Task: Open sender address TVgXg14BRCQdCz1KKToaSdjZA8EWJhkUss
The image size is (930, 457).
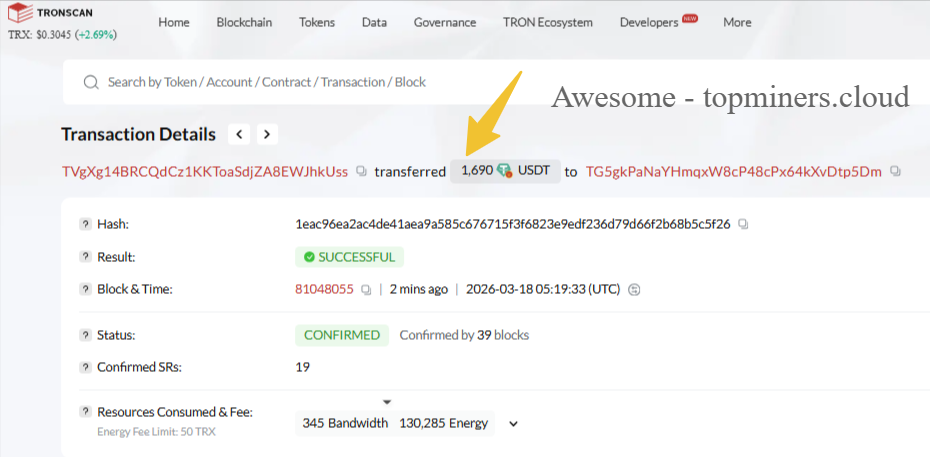Action: click(x=205, y=172)
